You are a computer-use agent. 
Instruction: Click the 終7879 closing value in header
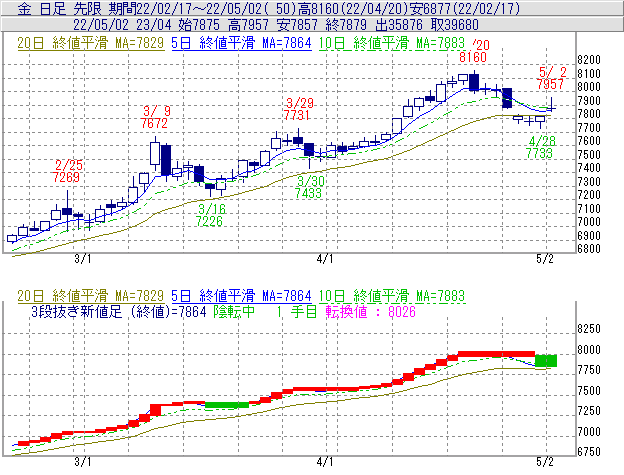click(346, 25)
